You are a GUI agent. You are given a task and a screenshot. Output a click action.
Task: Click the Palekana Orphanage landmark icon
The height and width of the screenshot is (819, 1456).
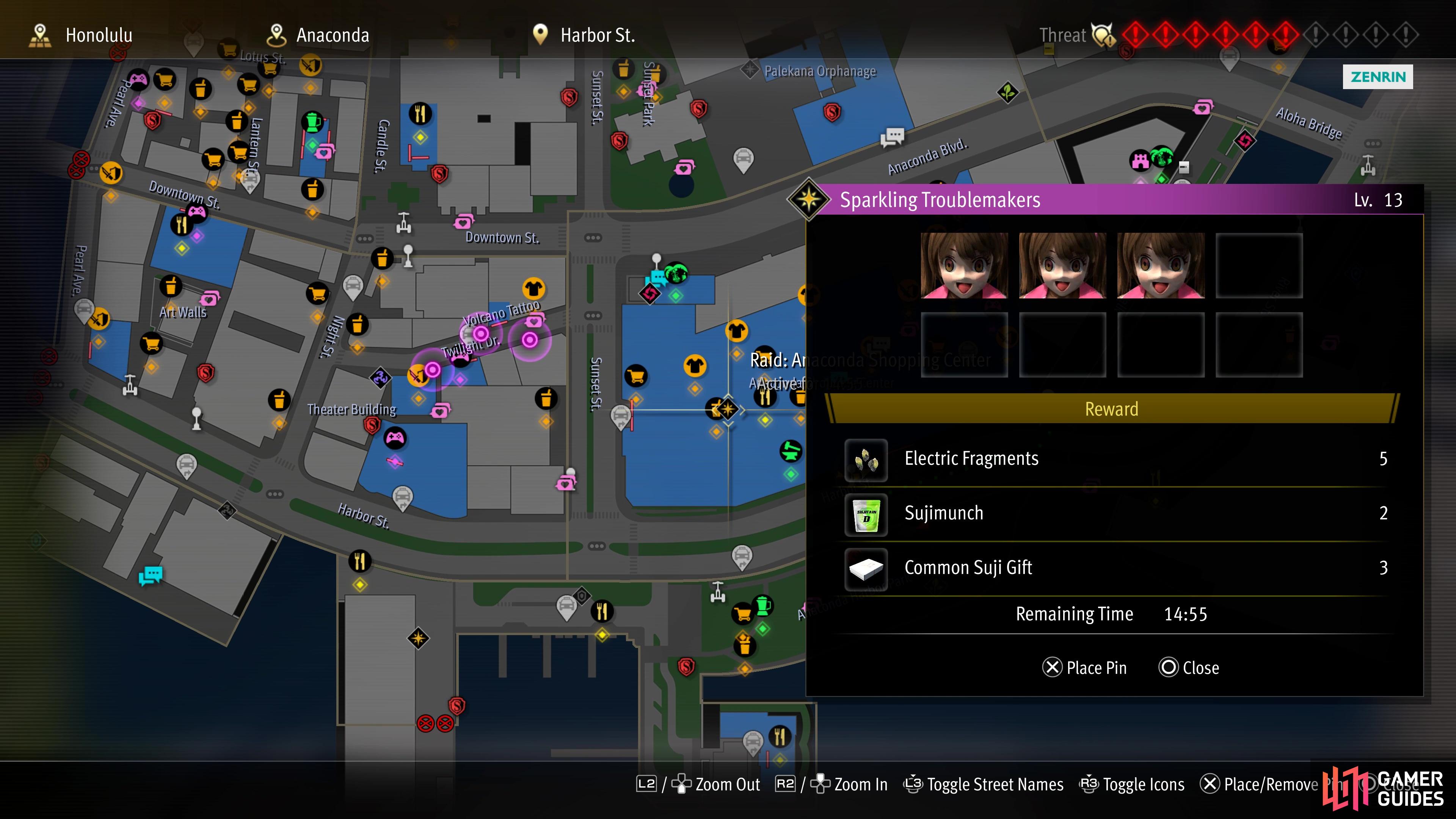pyautogui.click(x=750, y=70)
